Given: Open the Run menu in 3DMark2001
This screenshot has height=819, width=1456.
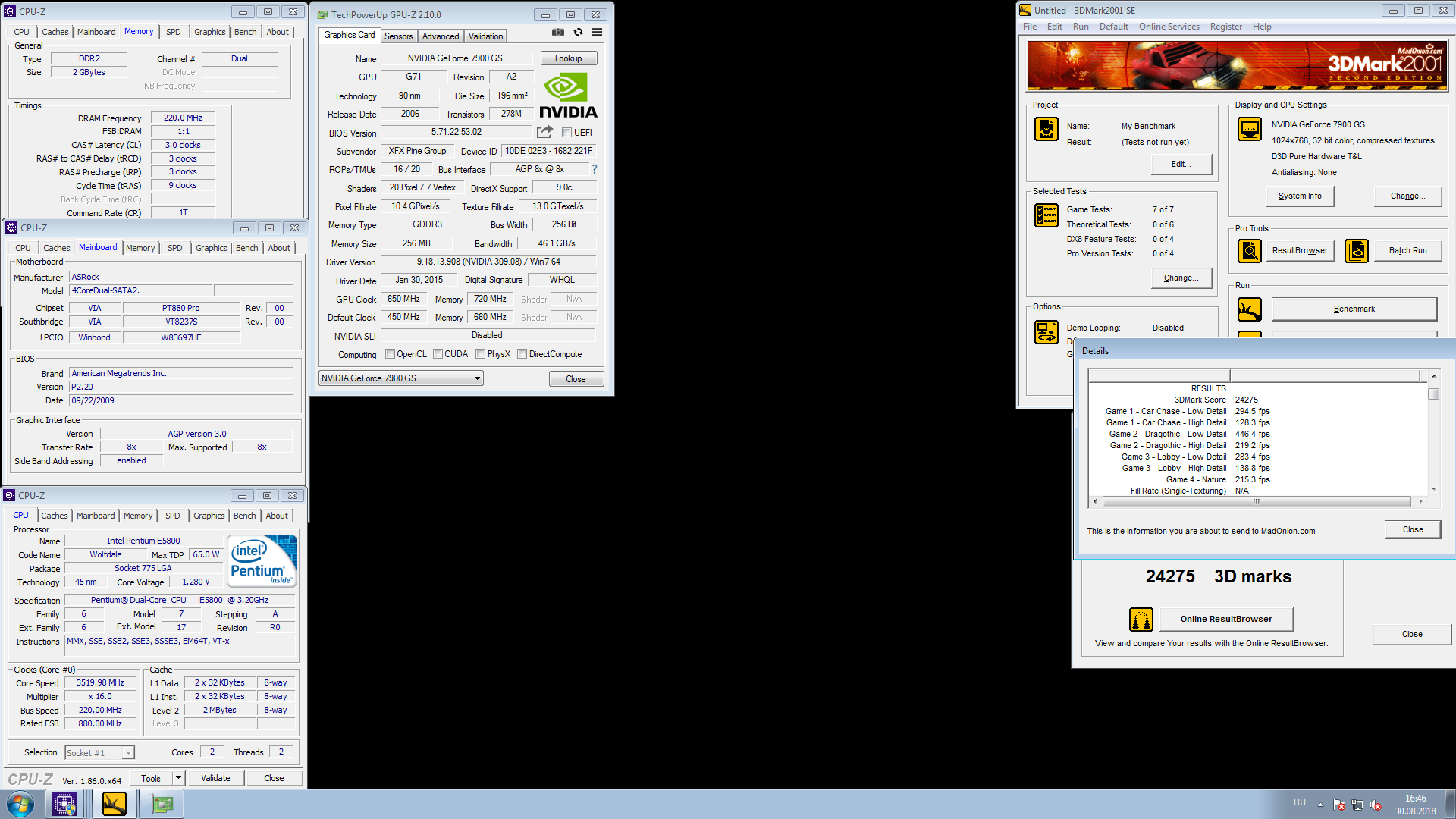Looking at the screenshot, I should pos(1081,27).
